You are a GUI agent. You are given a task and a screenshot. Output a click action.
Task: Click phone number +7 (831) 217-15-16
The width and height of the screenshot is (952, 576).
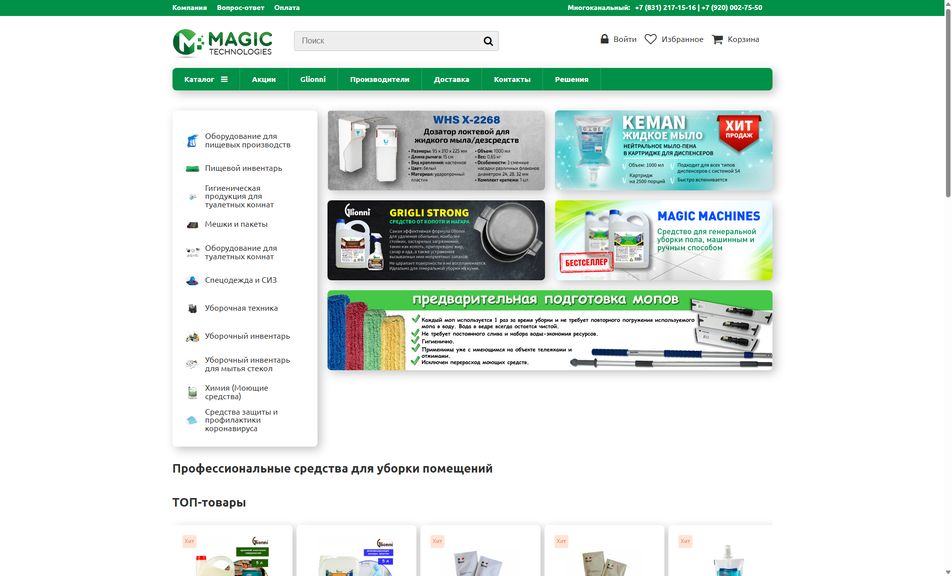point(665,8)
